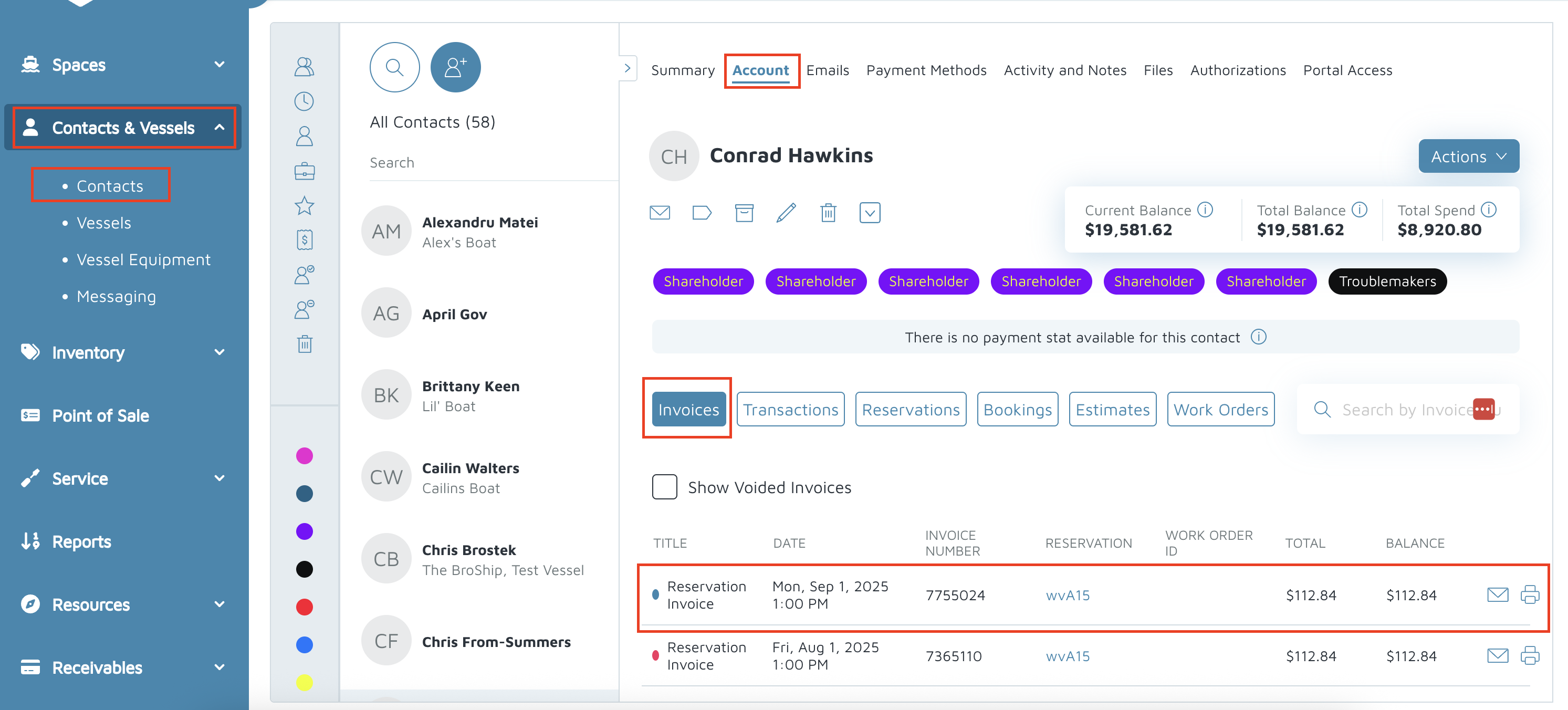Print invoice 7365110 with printer icon
1568x710 pixels.
(1529, 655)
